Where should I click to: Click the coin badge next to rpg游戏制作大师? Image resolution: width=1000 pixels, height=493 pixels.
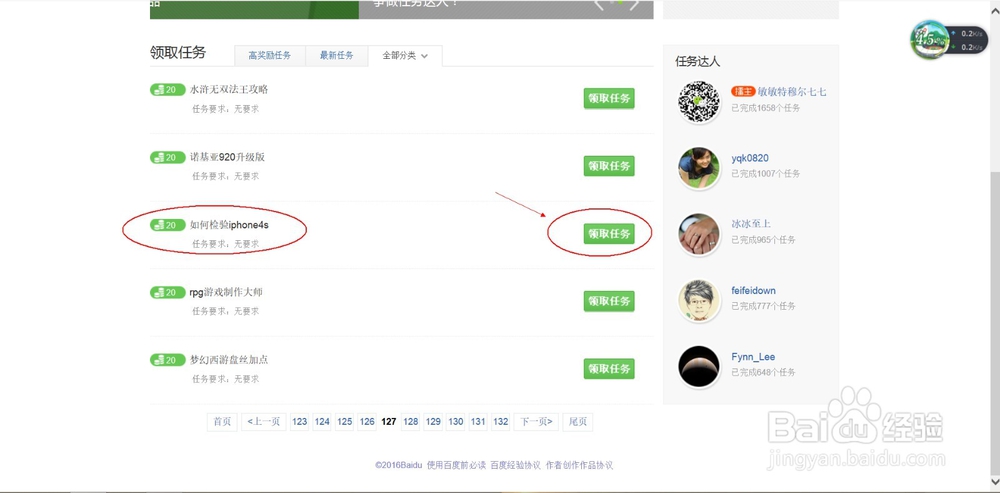point(168,293)
